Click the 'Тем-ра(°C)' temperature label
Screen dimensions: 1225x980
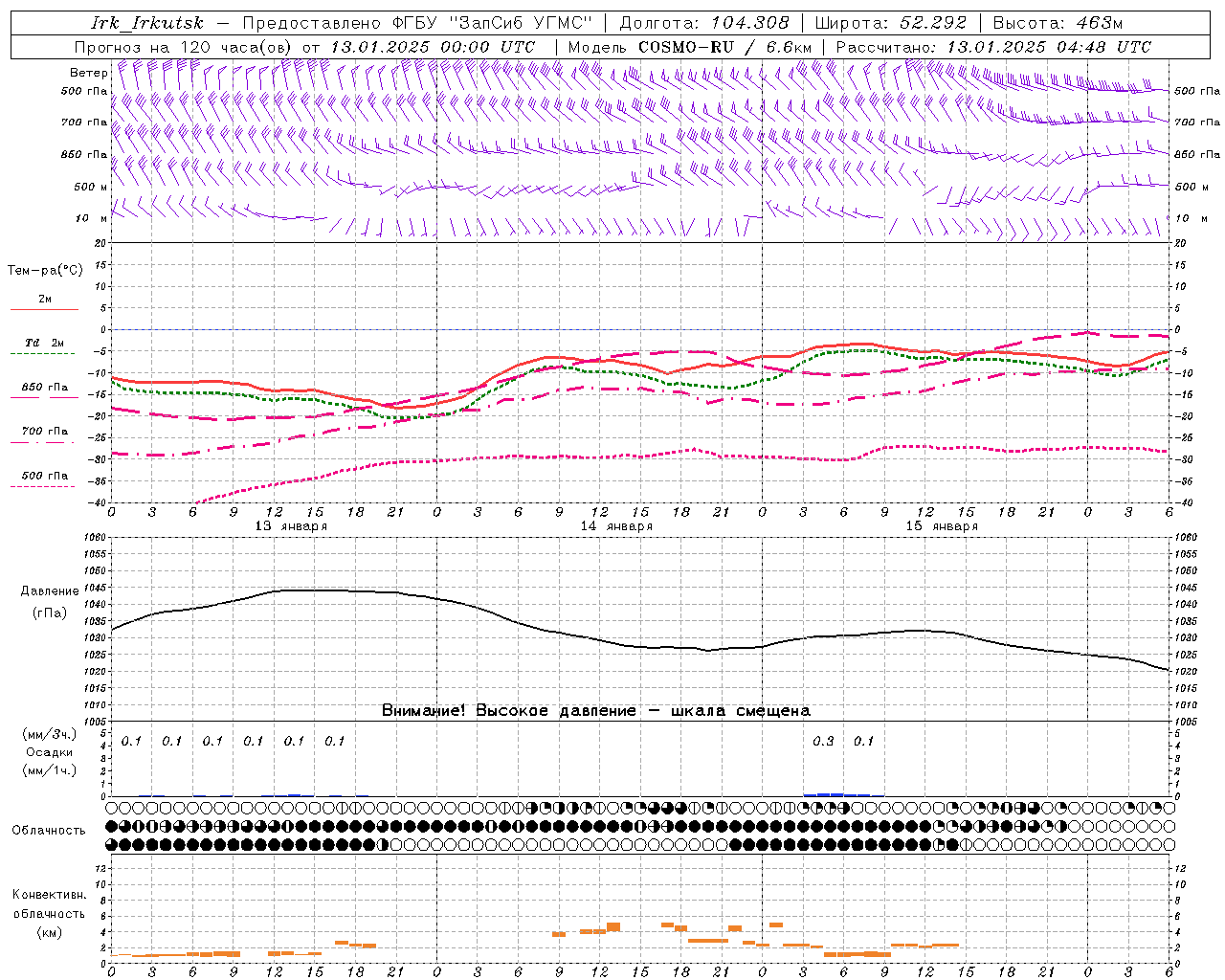45,271
